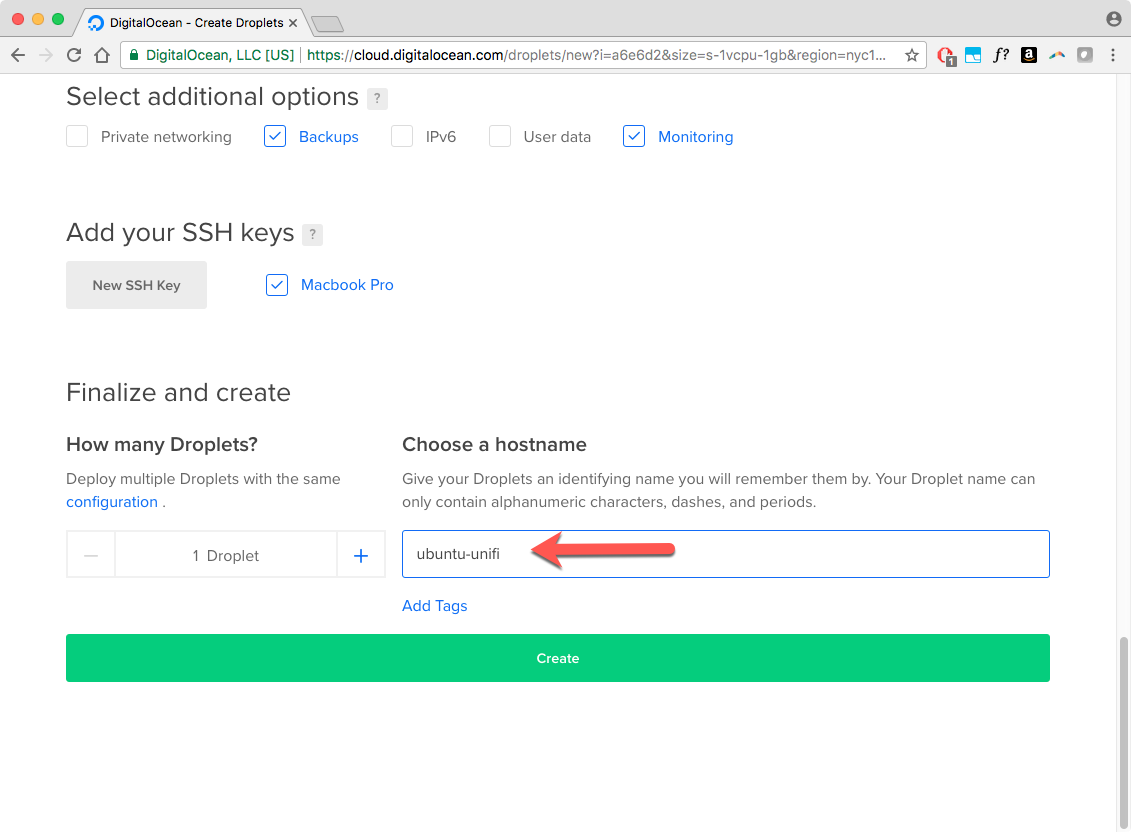Follow the configuration link
The width and height of the screenshot is (1131, 832).
pyautogui.click(x=112, y=502)
